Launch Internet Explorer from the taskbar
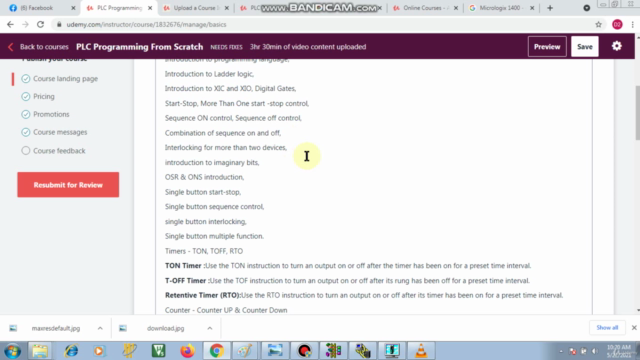 click(71, 351)
